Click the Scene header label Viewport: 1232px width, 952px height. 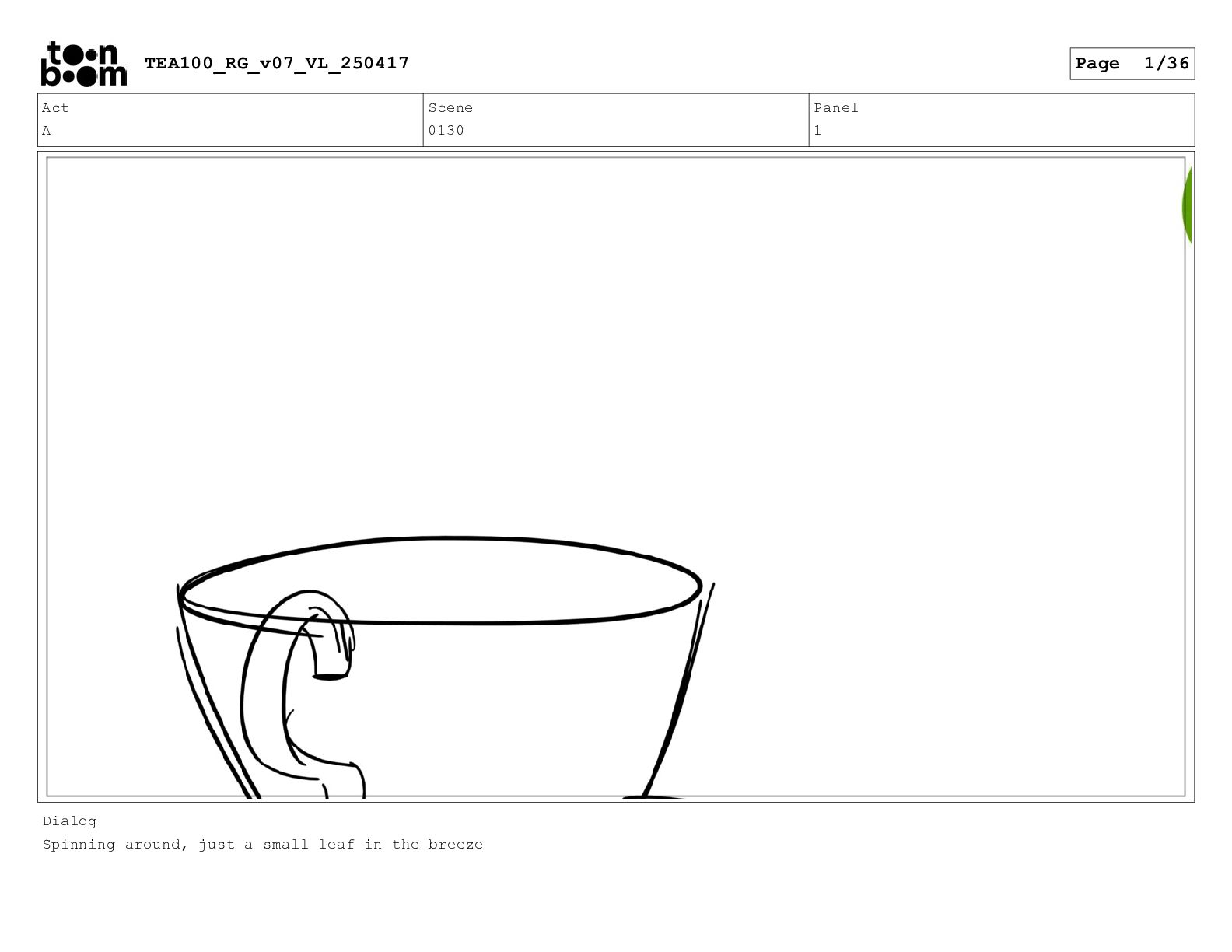coord(450,108)
